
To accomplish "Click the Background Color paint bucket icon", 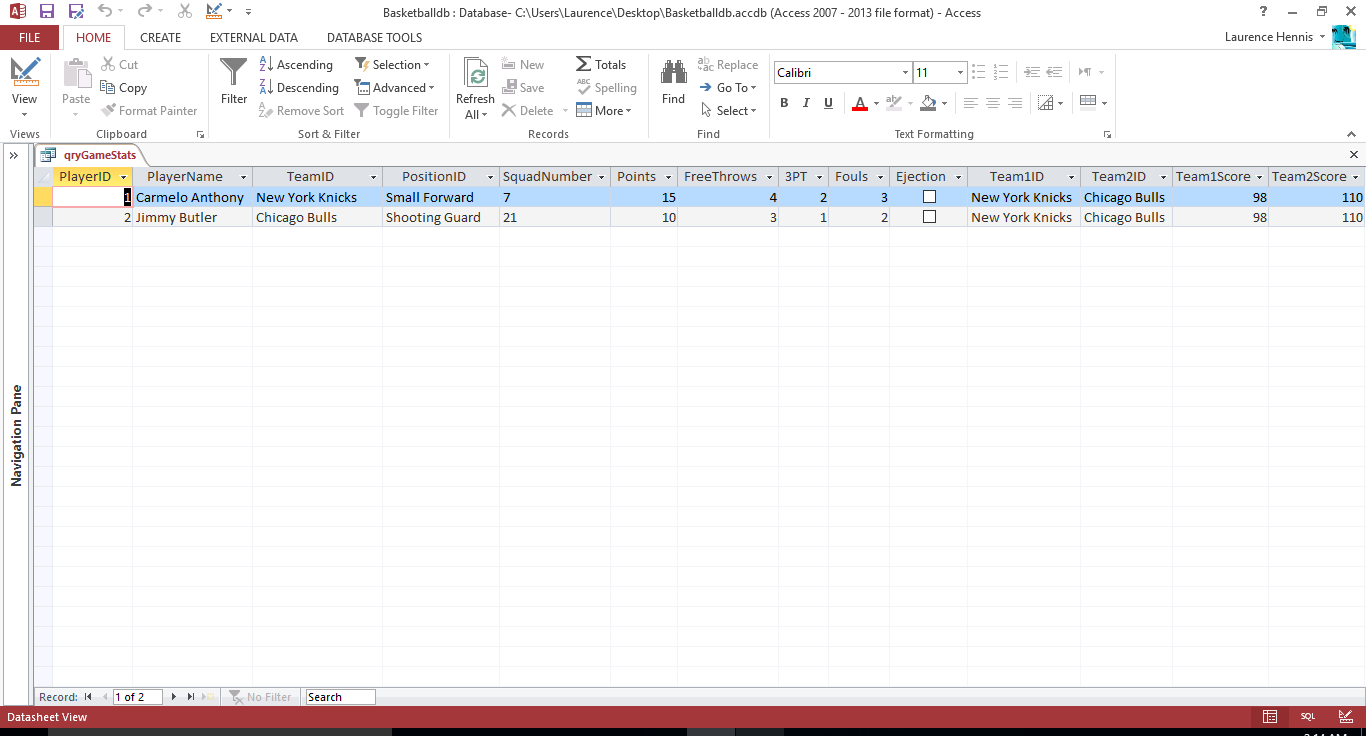I will (928, 103).
